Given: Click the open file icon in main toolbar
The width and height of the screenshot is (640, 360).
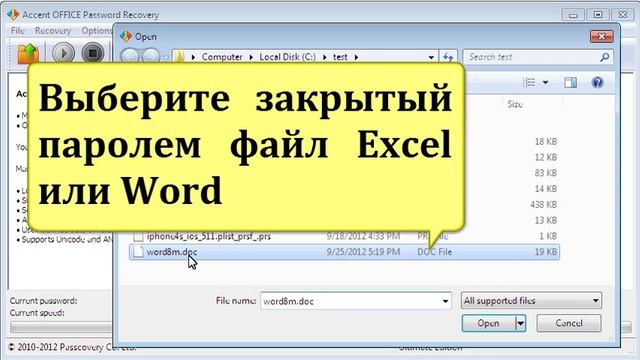Looking at the screenshot, I should (x=28, y=53).
